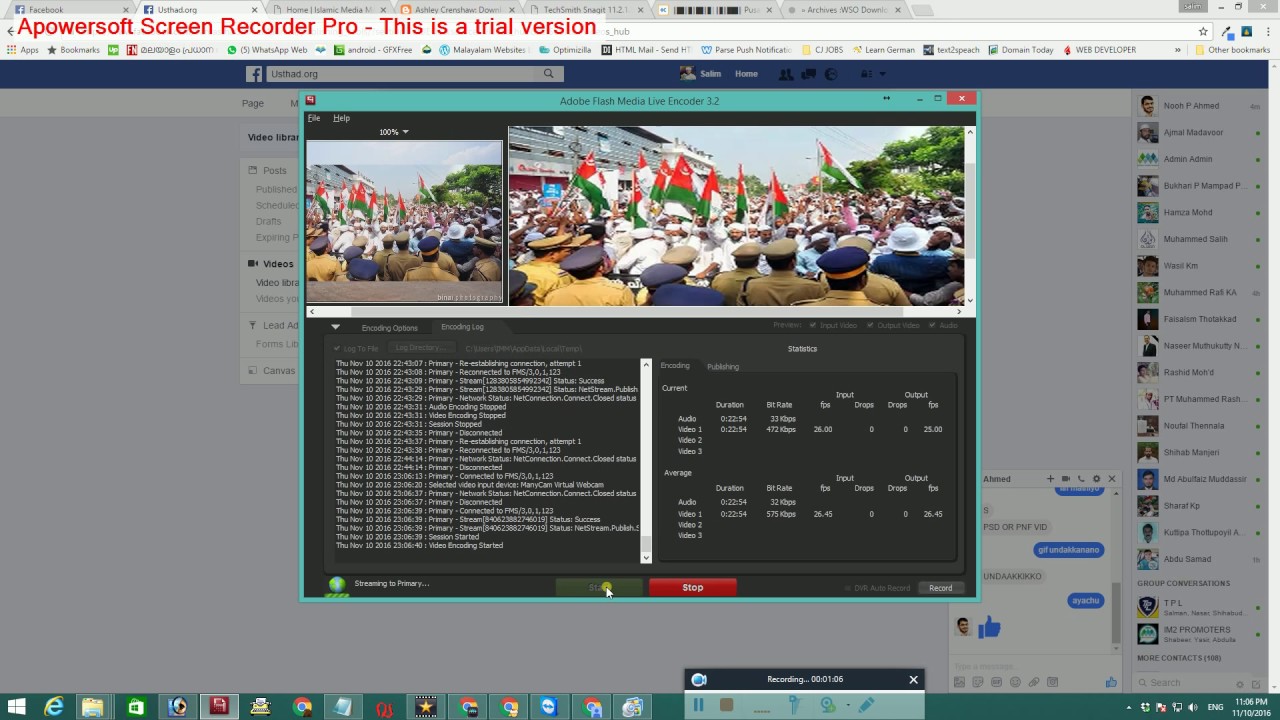Pause the Apowersoft screen recording
1280x720 pixels.
click(698, 704)
